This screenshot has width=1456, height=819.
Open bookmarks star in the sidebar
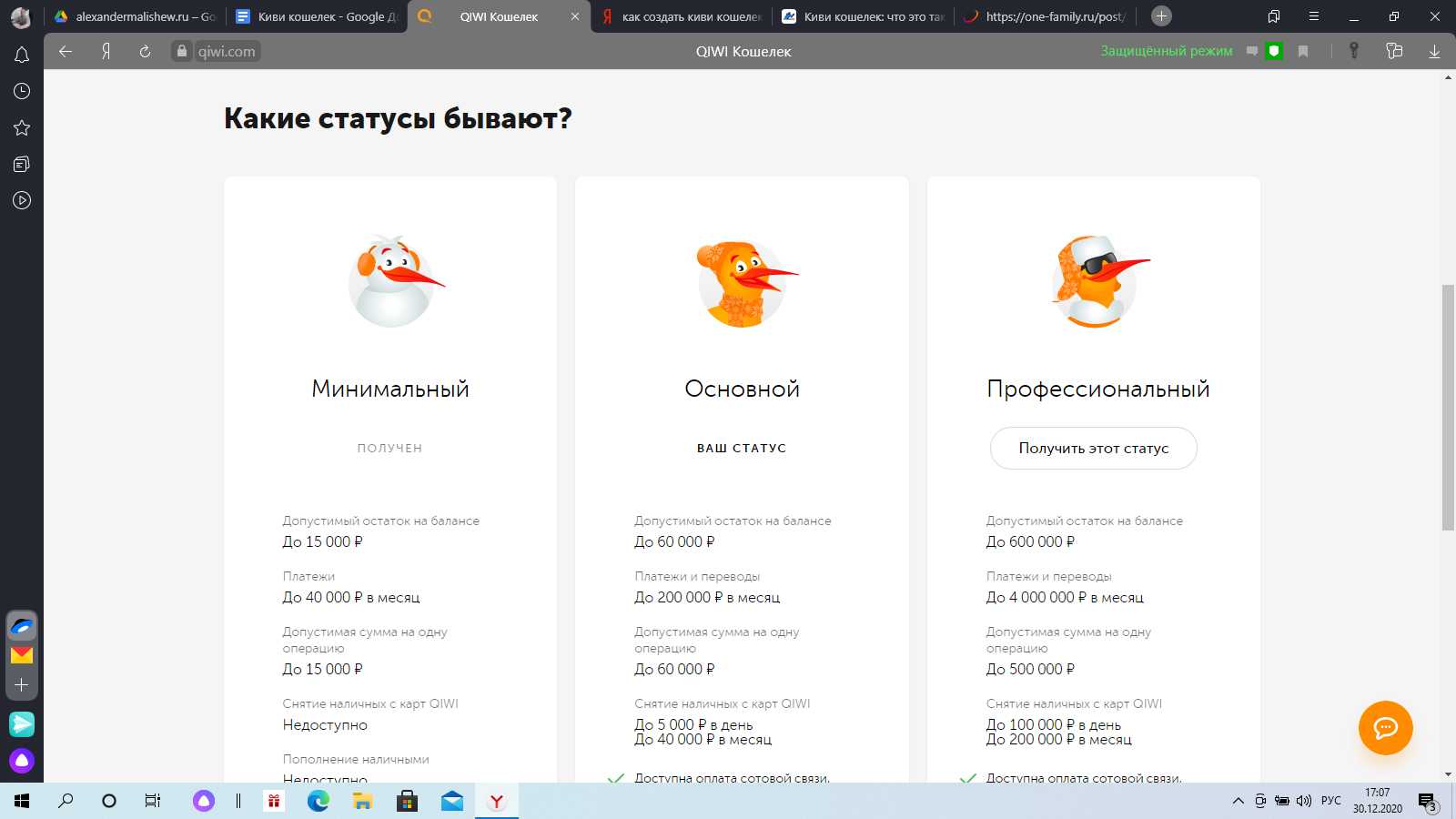coord(22,128)
